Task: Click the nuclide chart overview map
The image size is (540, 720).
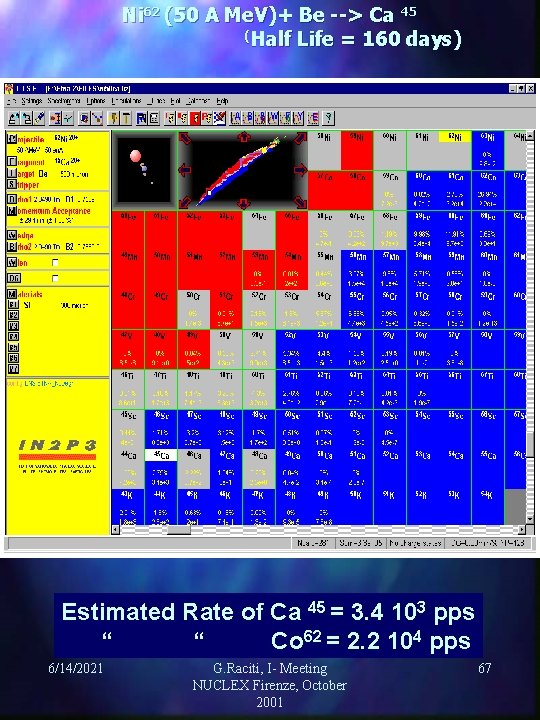Action: click(x=242, y=172)
